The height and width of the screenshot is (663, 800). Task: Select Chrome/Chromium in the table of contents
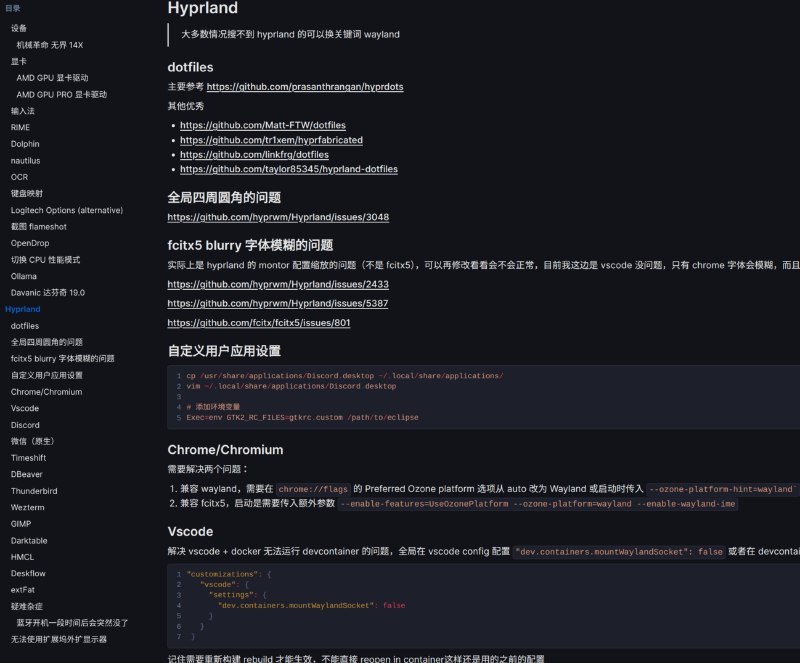(46, 392)
